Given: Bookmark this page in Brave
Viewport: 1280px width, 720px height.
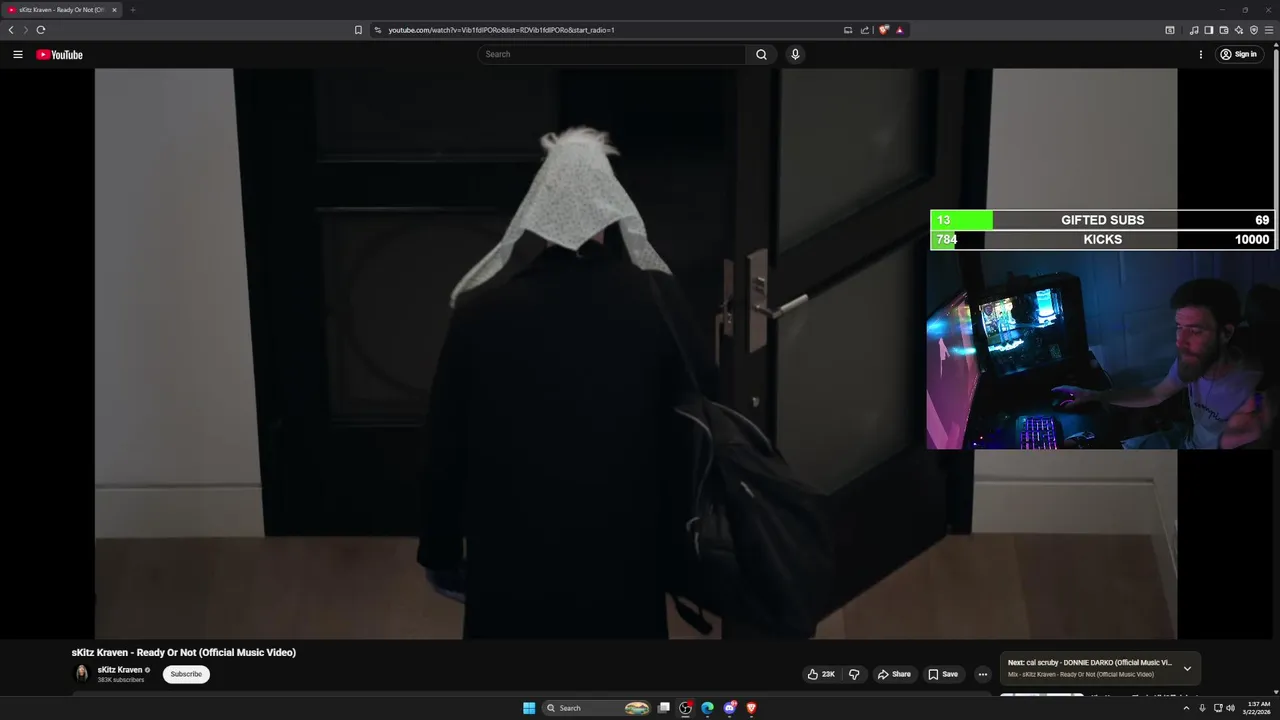Looking at the screenshot, I should pos(358,30).
